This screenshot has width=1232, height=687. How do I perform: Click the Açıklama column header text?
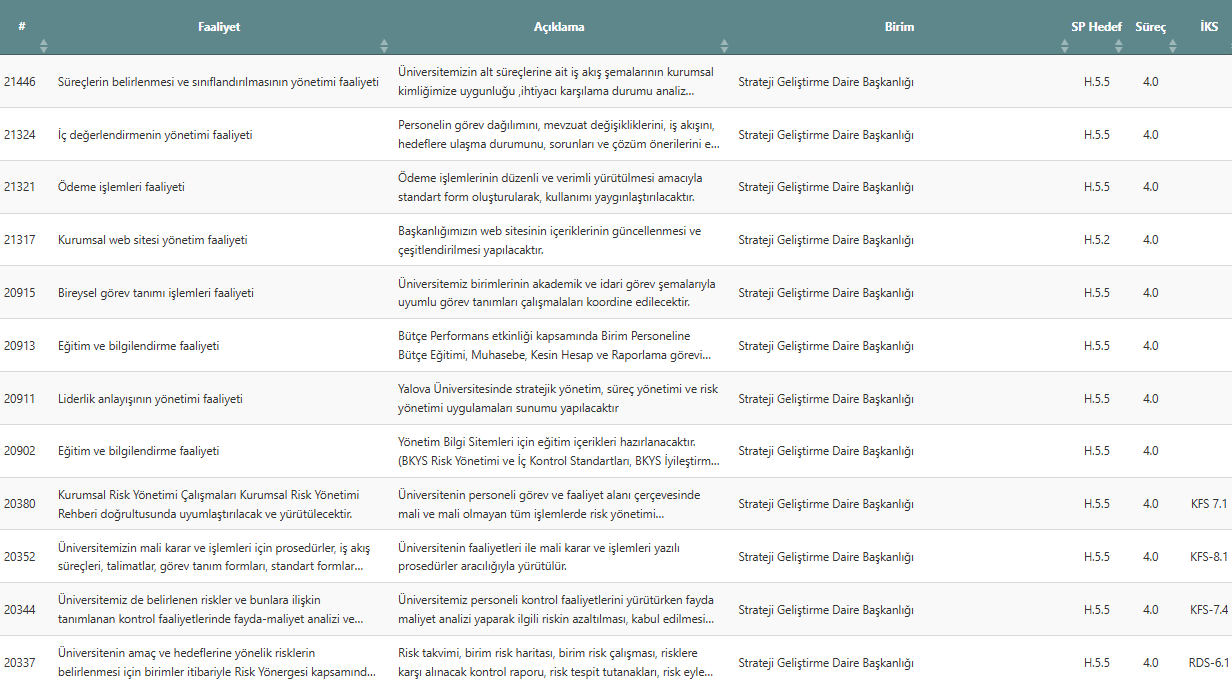coord(559,27)
